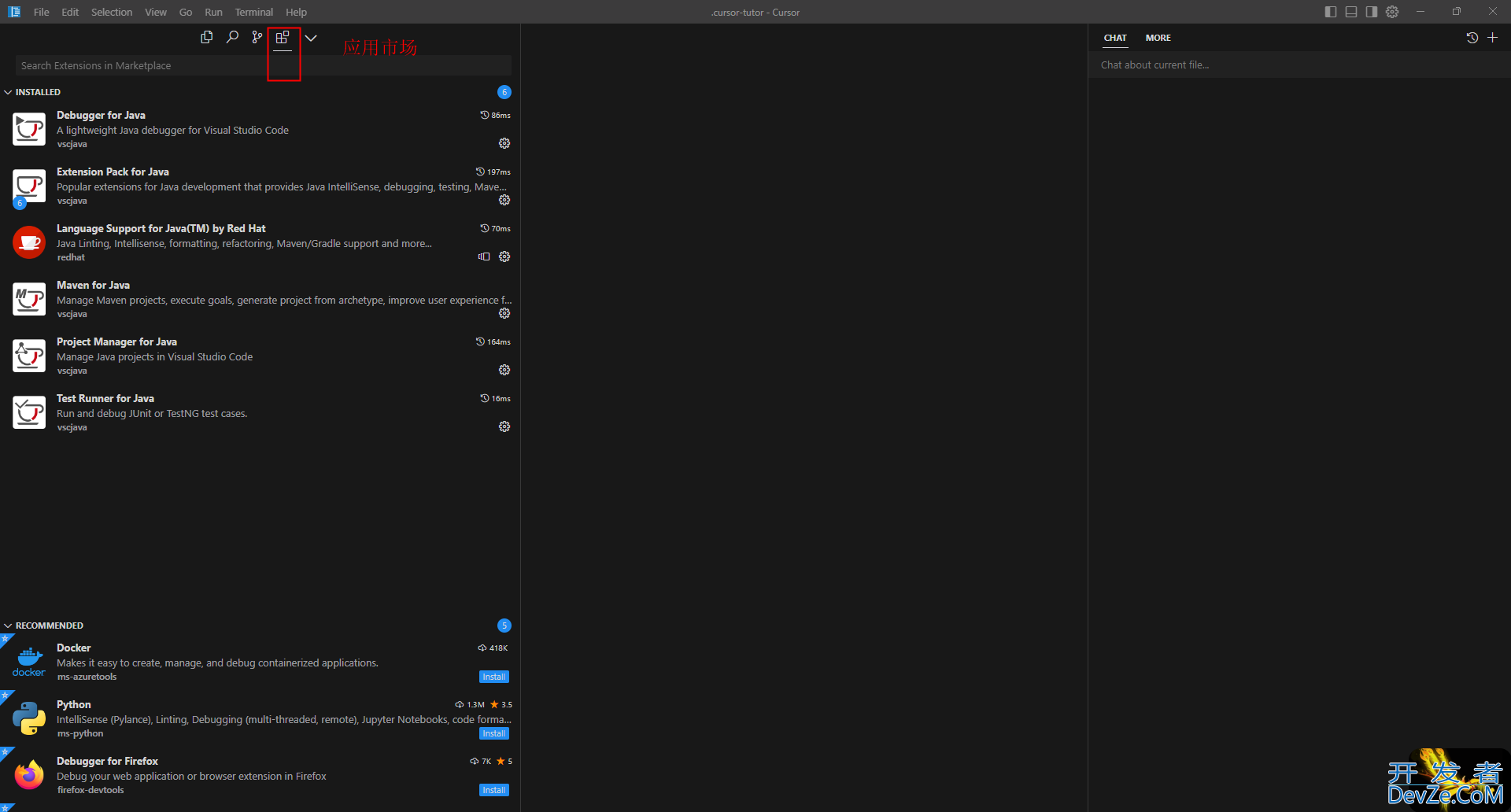The width and height of the screenshot is (1511, 812).
Task: Click the Chat about current file input
Action: [1299, 65]
